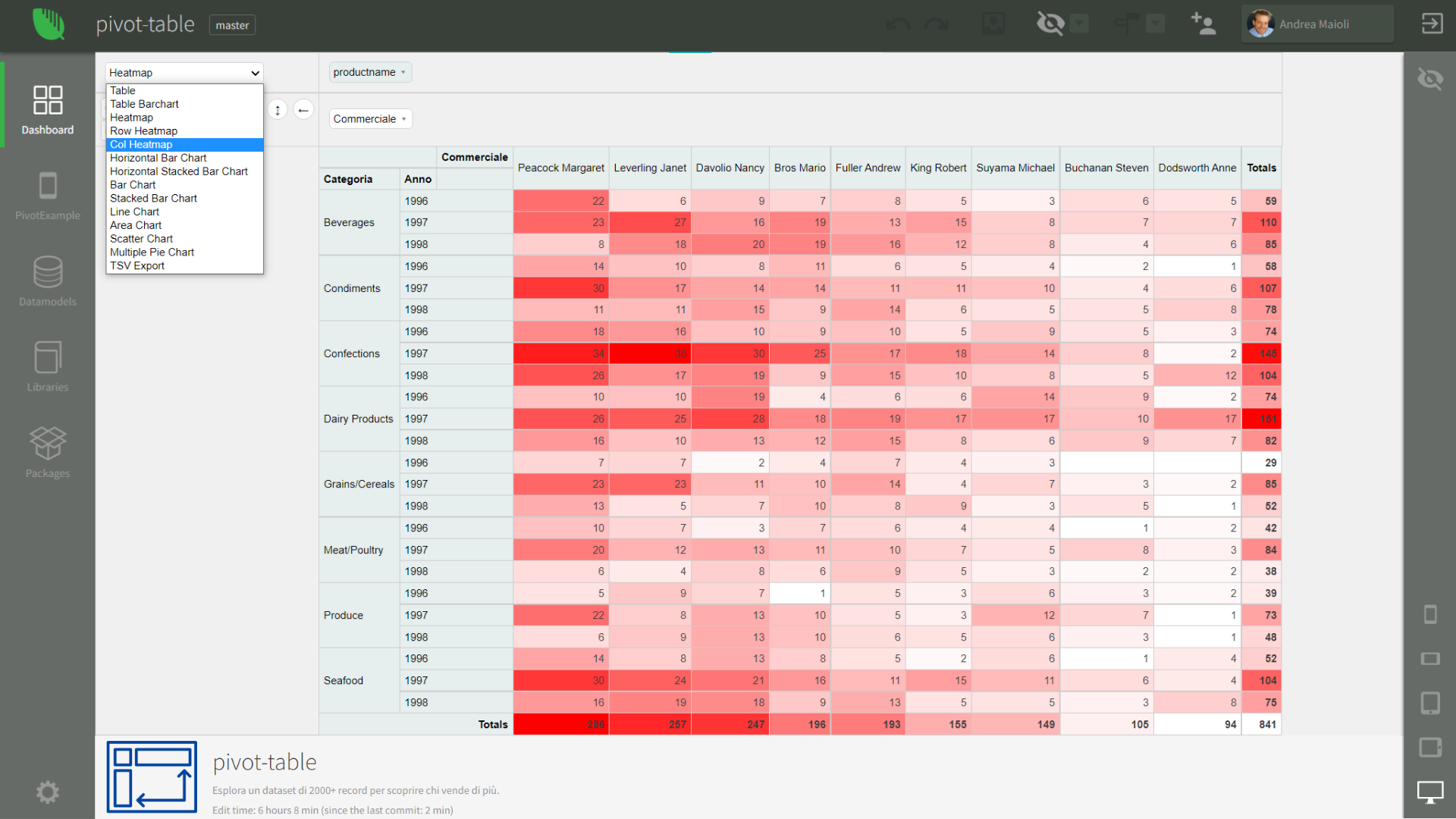Choose Stacked Bar Chart option

184,199
